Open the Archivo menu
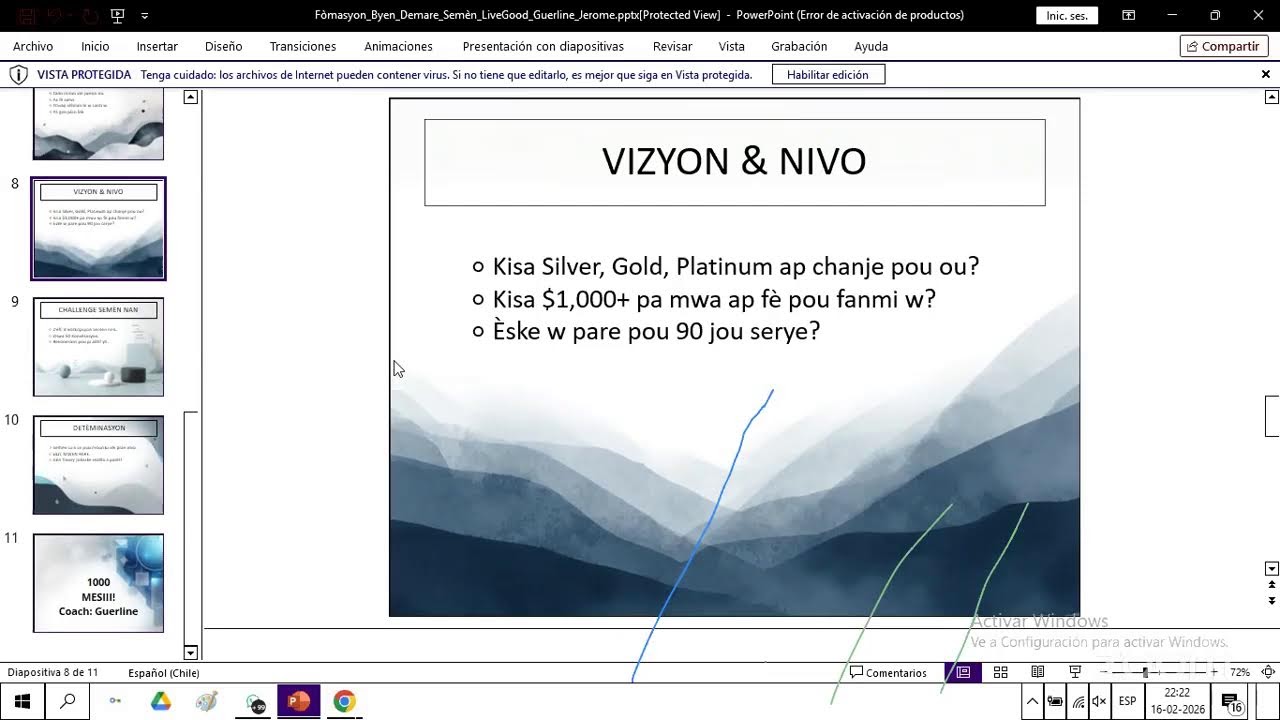 click(33, 46)
